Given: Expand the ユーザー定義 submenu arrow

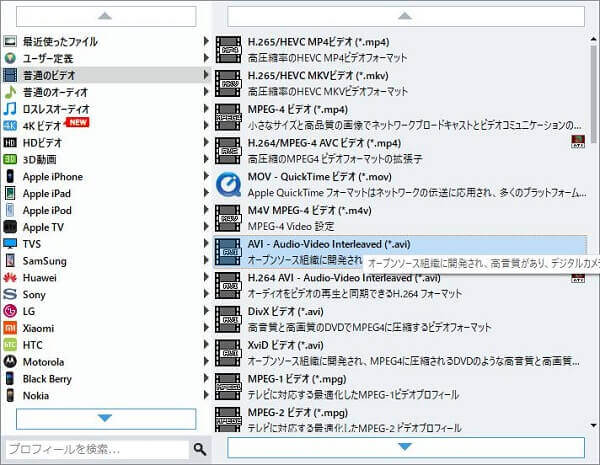Looking at the screenshot, I should (206, 58).
